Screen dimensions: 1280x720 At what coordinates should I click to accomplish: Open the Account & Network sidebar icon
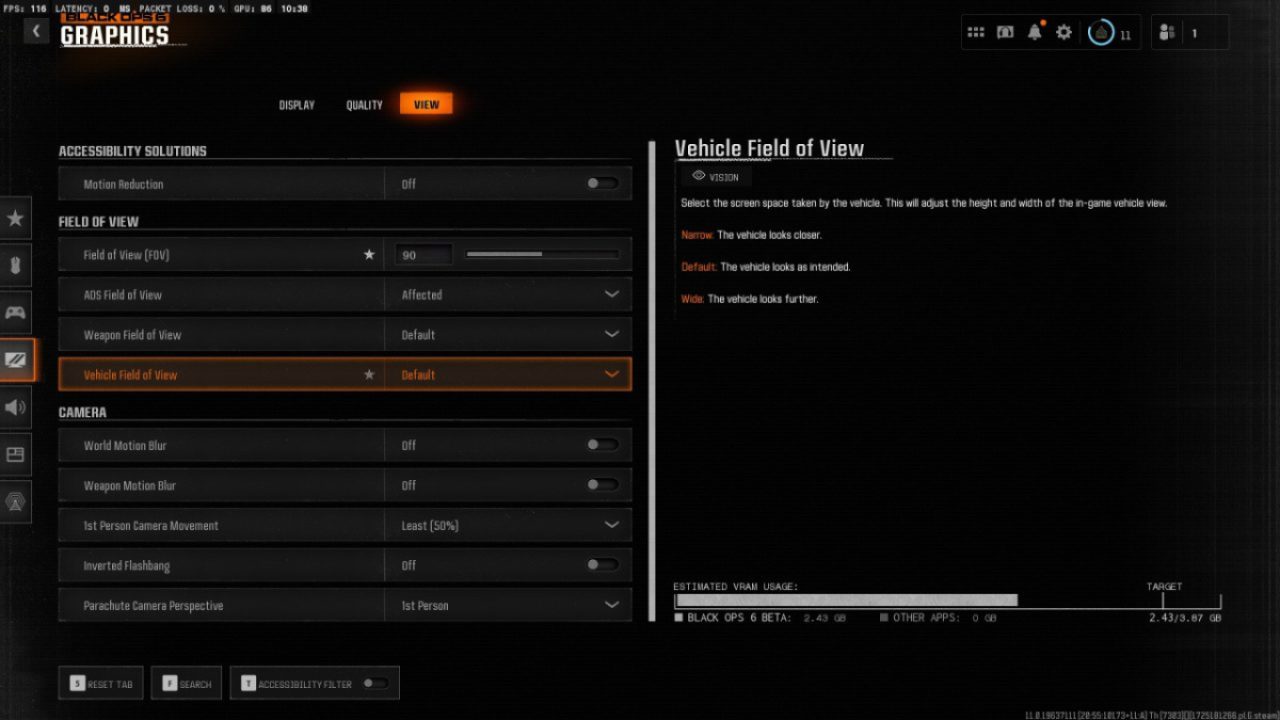(16, 502)
